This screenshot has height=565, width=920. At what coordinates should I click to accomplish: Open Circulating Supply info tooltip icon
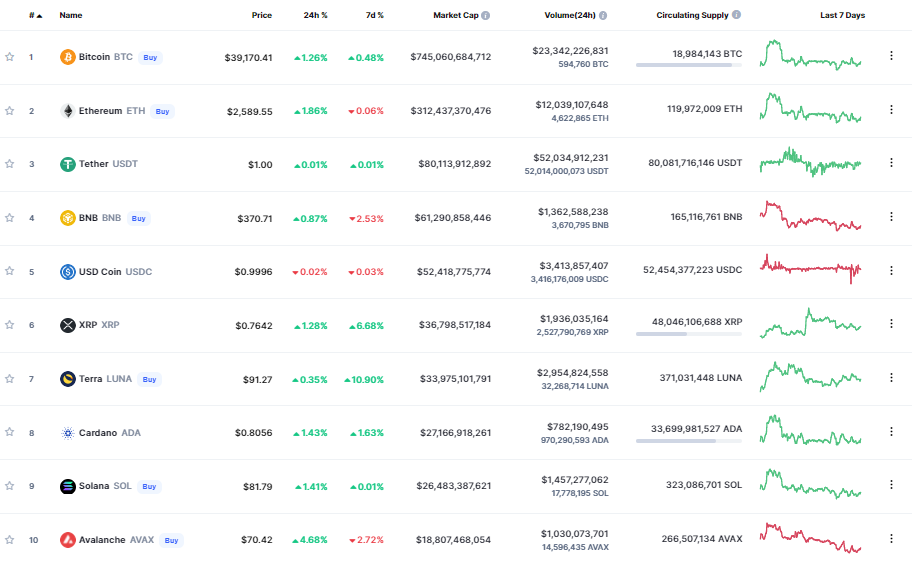click(x=736, y=15)
